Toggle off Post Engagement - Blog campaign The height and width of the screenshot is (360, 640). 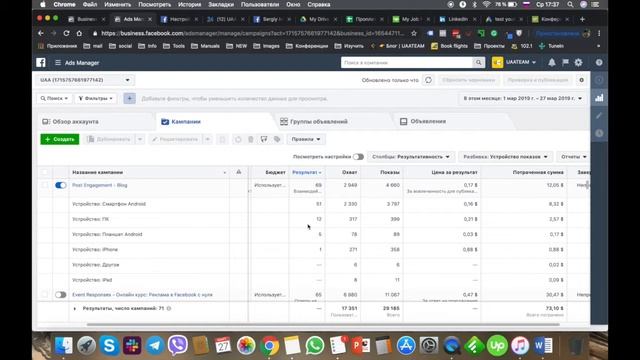[x=60, y=185]
